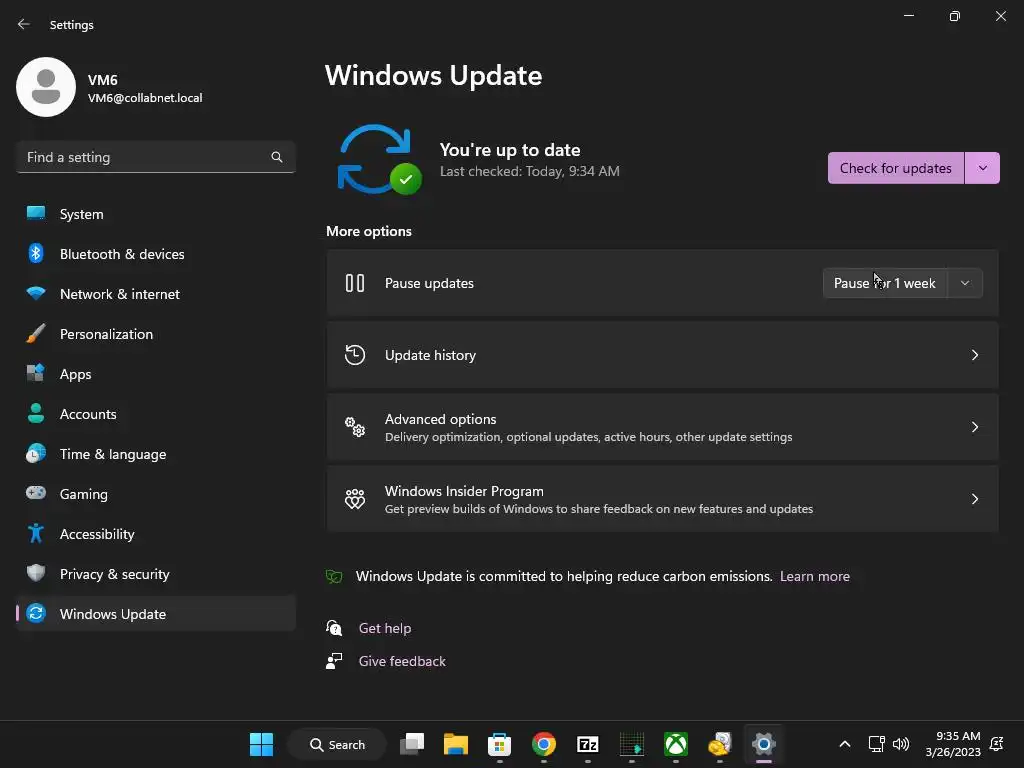This screenshot has width=1024, height=768.
Task: Click the volume speaker icon in tray
Action: click(901, 744)
